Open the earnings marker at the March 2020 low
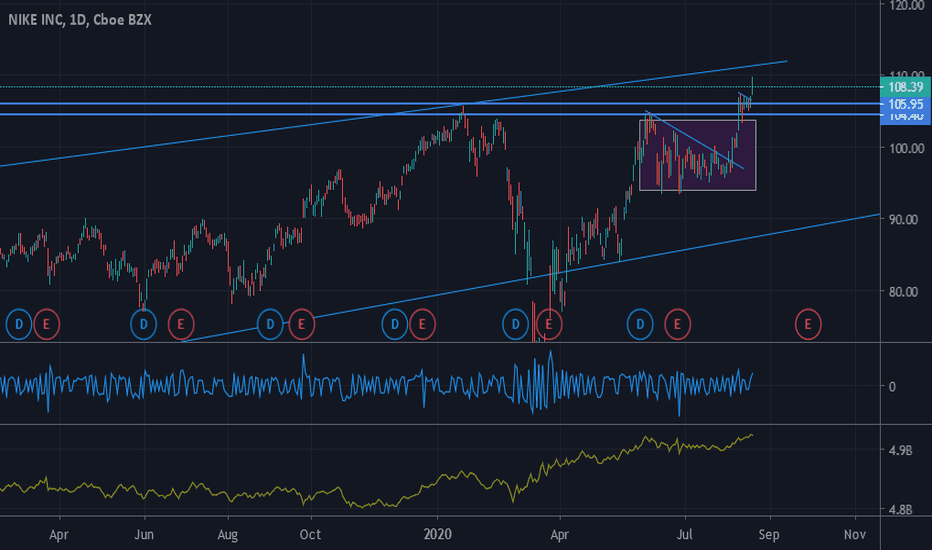This screenshot has width=932, height=550. click(x=549, y=324)
